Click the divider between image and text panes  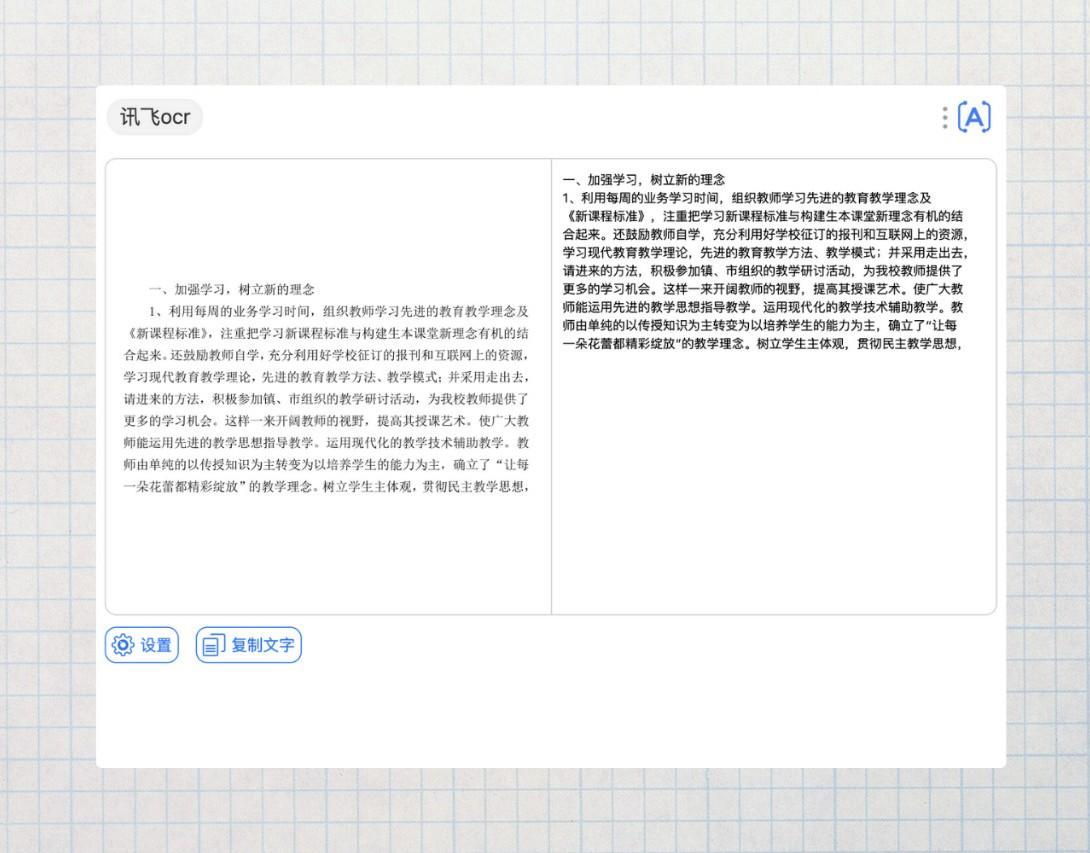551,385
